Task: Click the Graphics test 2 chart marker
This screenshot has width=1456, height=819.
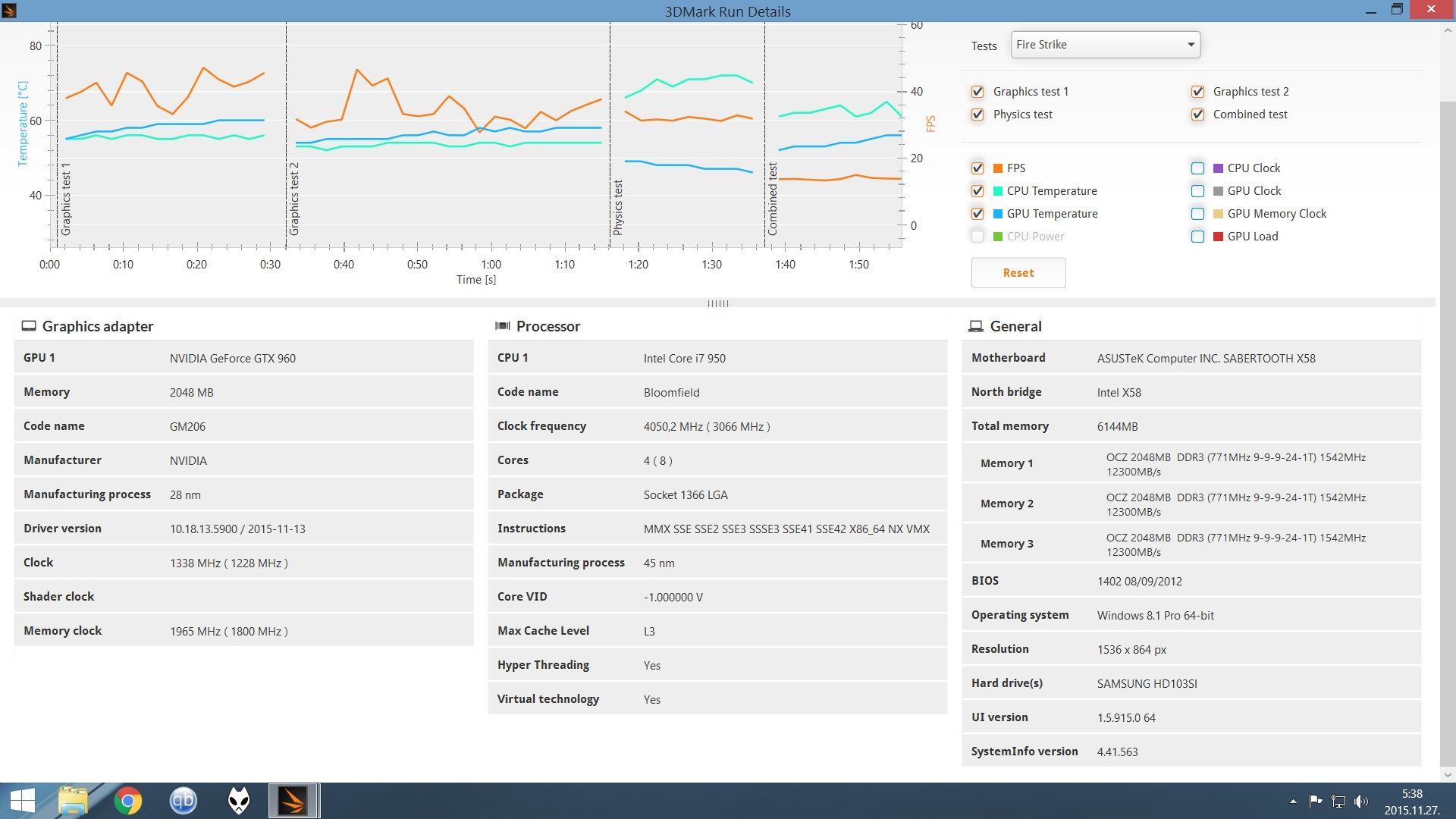Action: [294, 199]
